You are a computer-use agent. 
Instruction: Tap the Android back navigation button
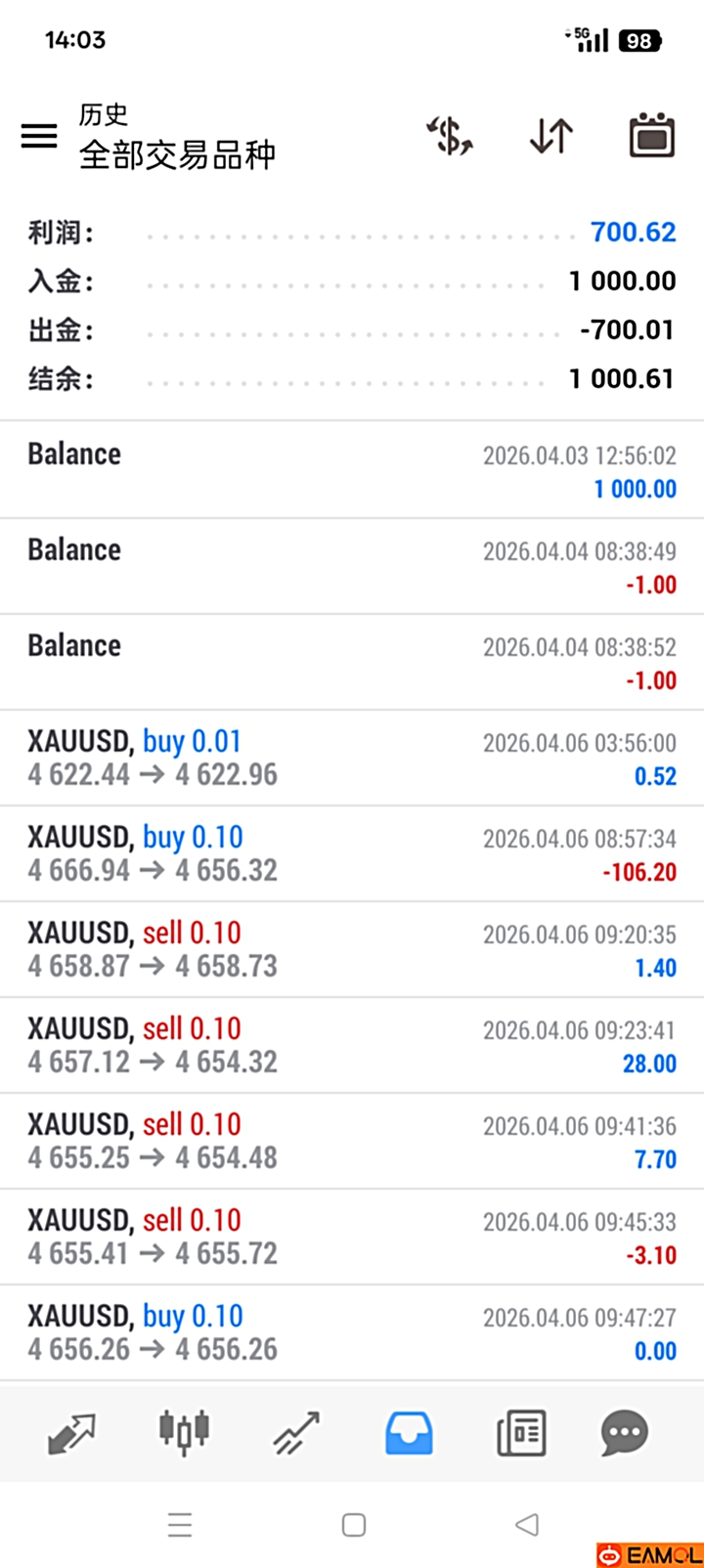click(527, 1524)
